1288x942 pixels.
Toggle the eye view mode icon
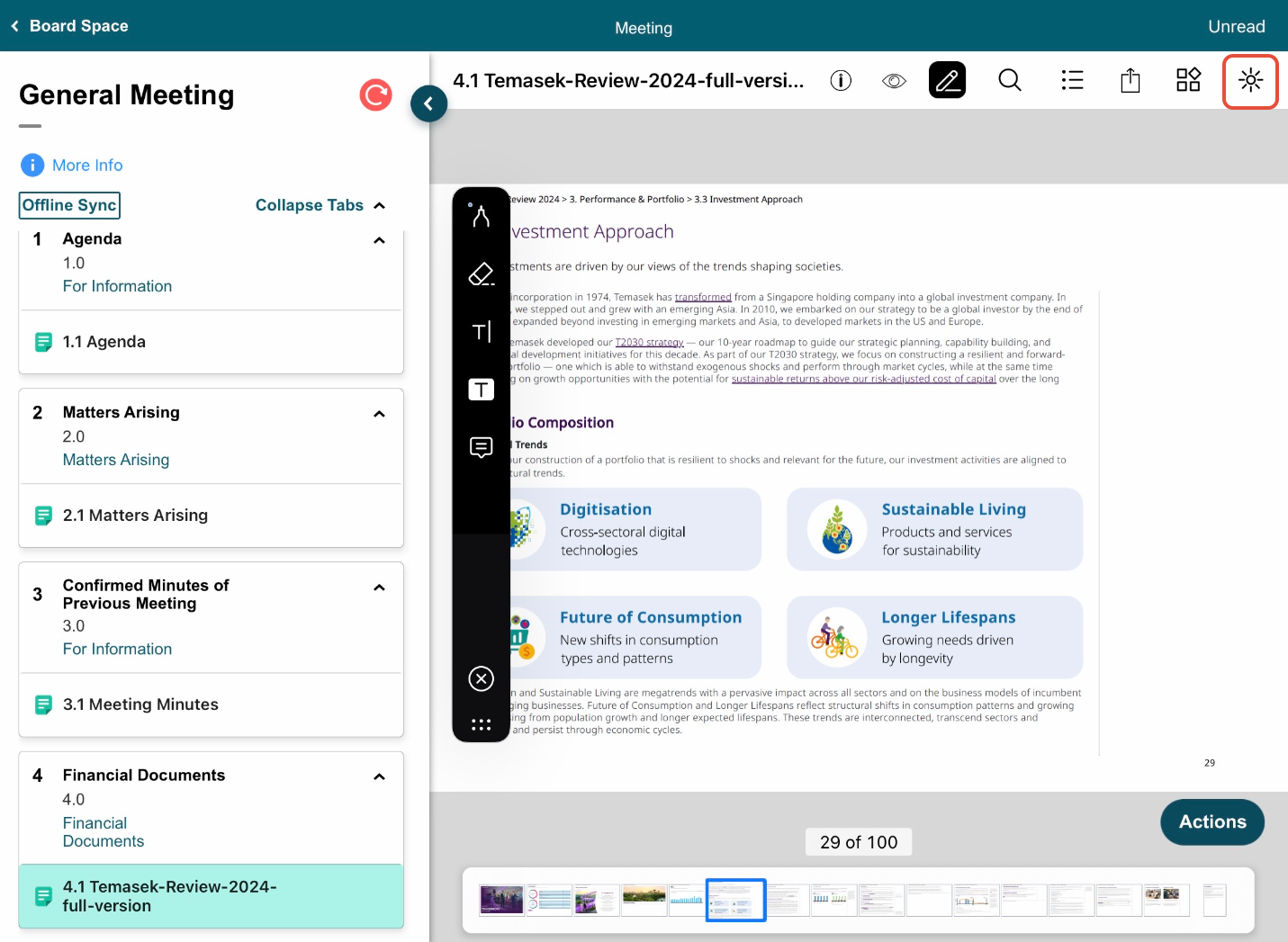click(x=894, y=81)
